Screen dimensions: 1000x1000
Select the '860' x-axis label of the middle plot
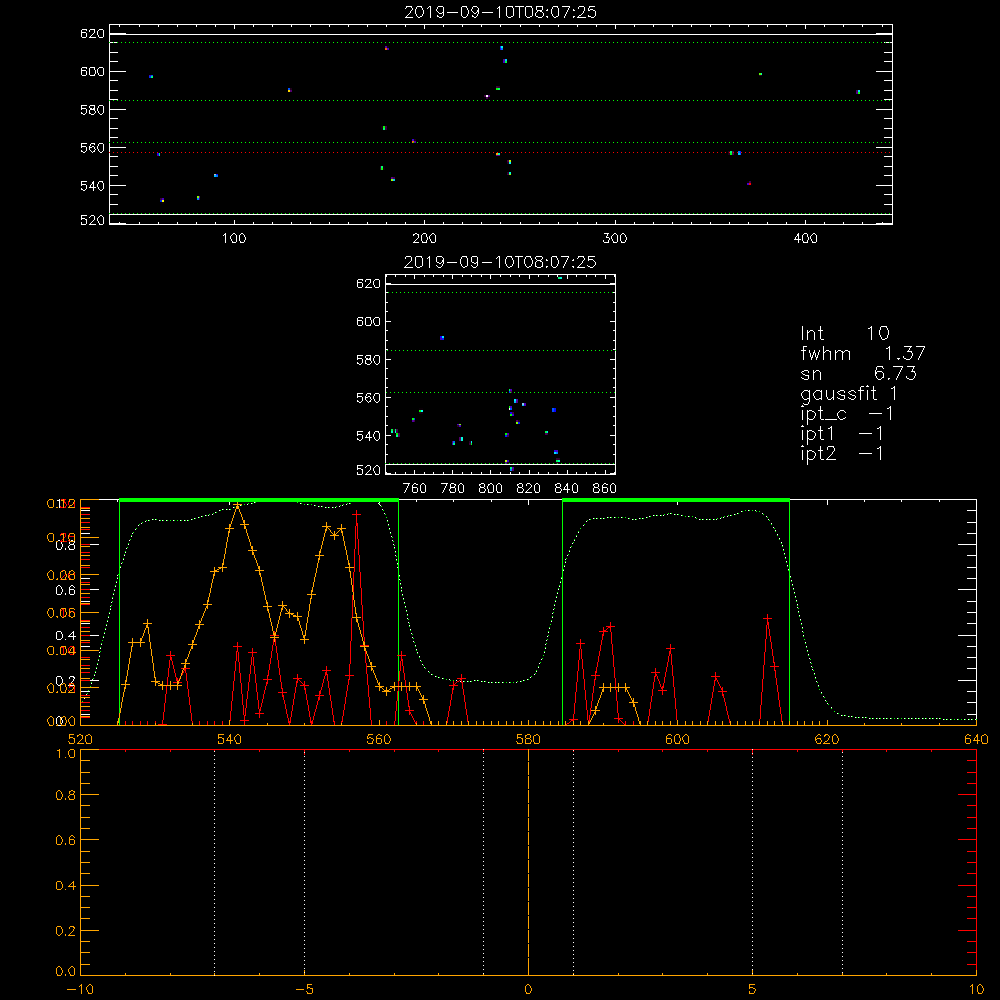pos(605,489)
